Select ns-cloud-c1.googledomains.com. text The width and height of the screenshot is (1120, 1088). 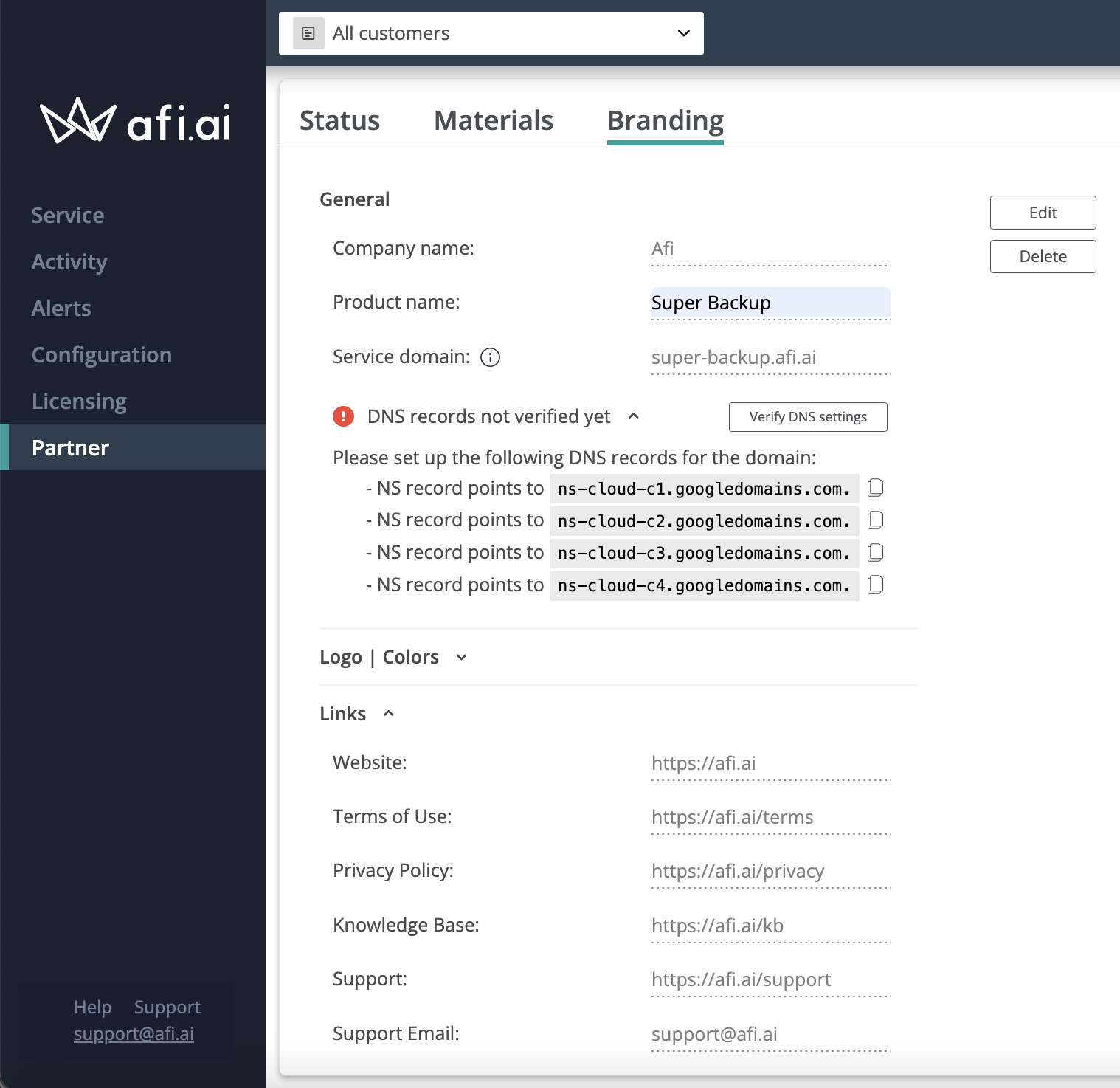click(704, 489)
